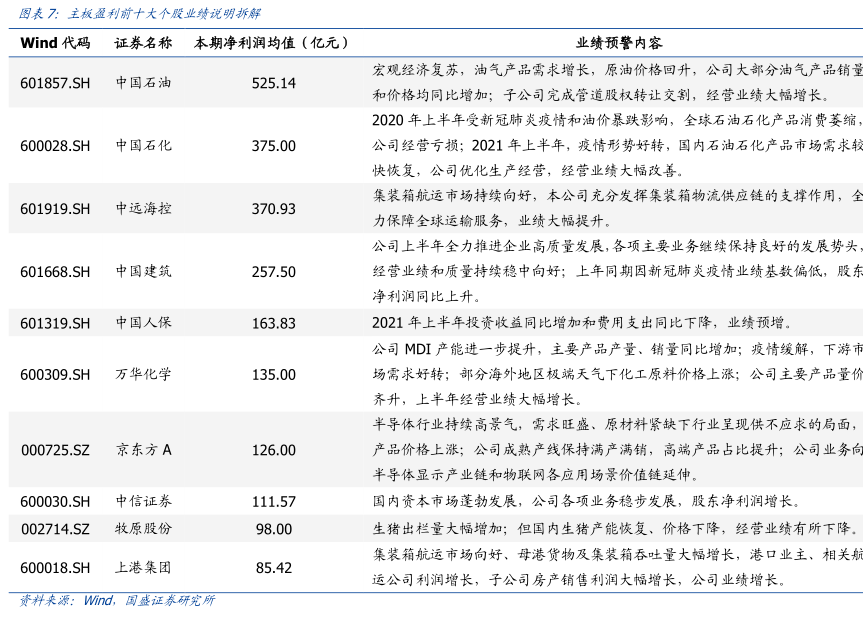Select stock code 601857.SH
Screen dimensions: 863x635
coord(55,83)
